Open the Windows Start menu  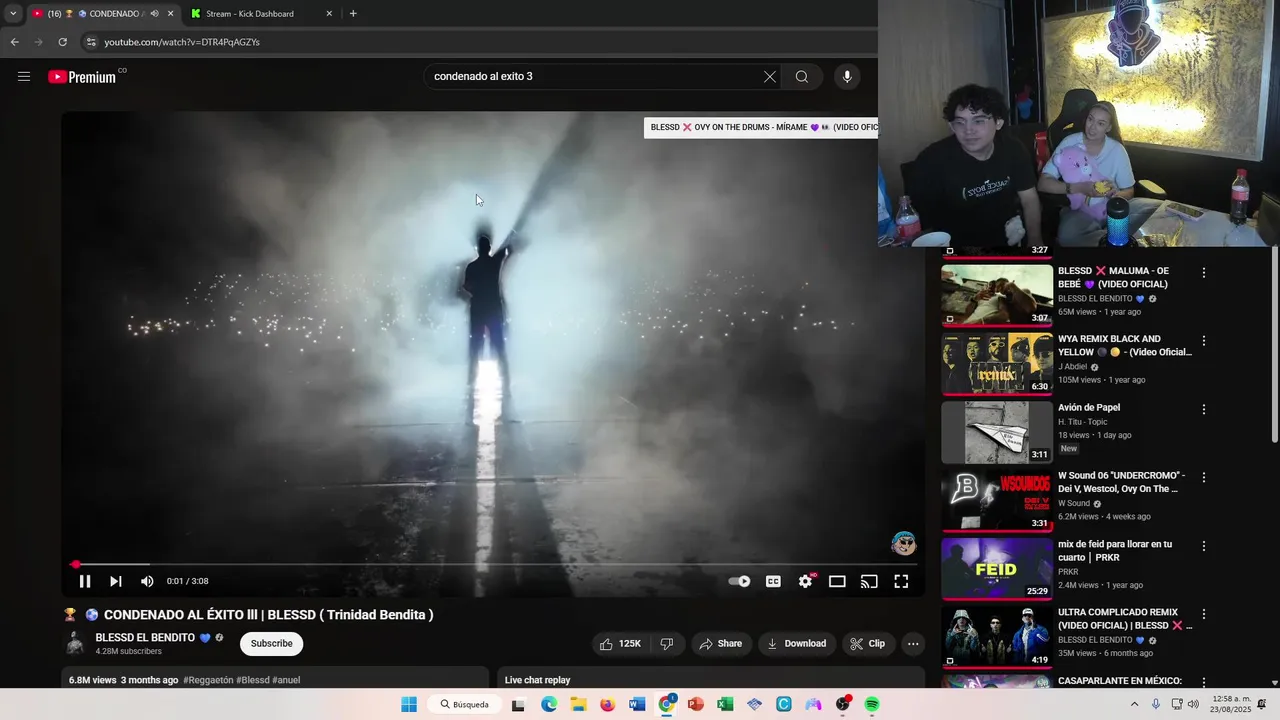[x=409, y=704]
